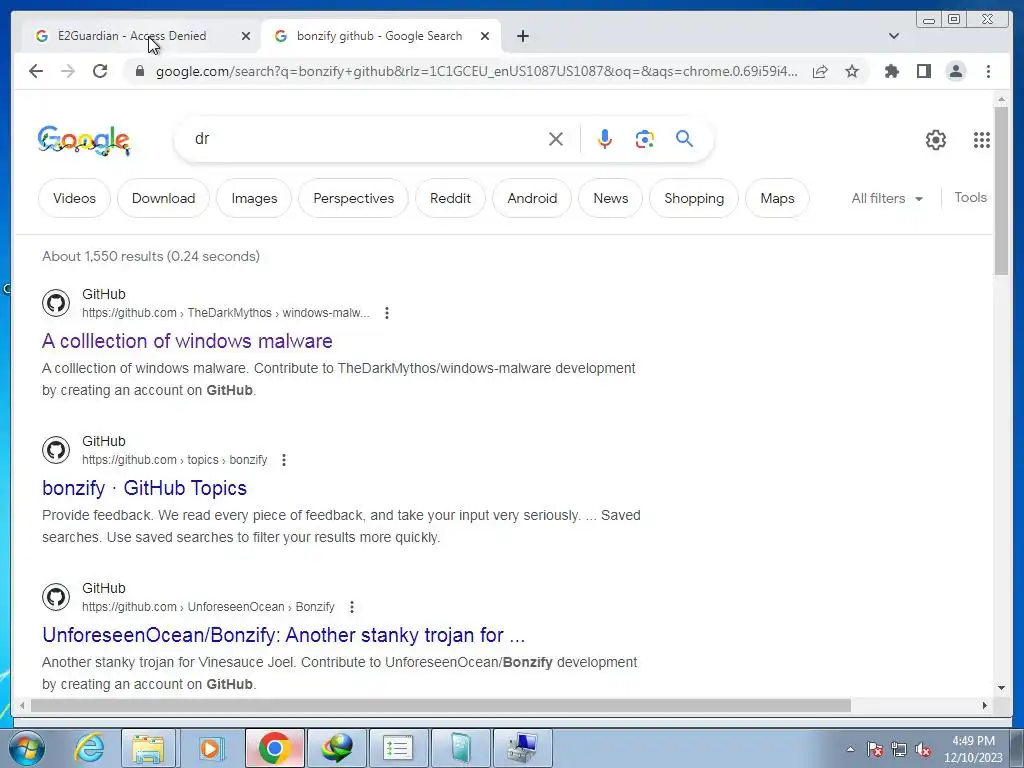
Task: Click the horizontal scroll right arrow
Action: (985, 705)
